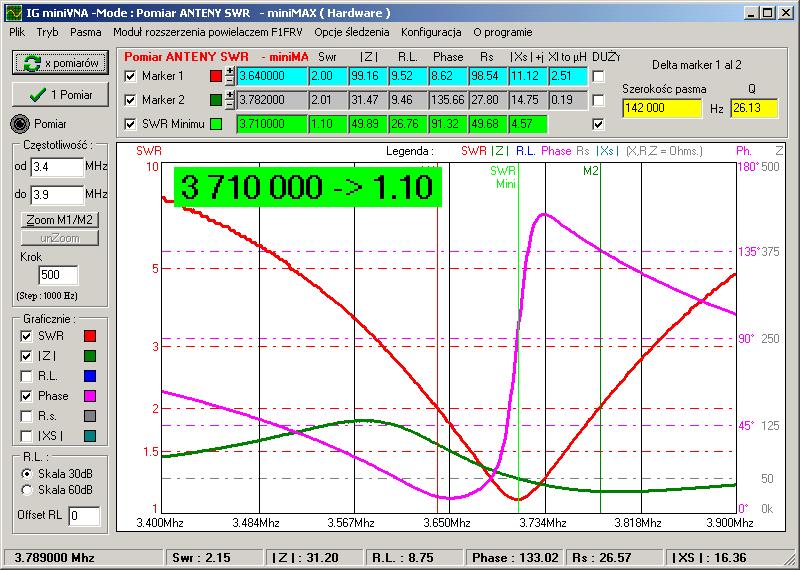Enable the DUŻY checkbox for Marker 1 row

click(598, 76)
